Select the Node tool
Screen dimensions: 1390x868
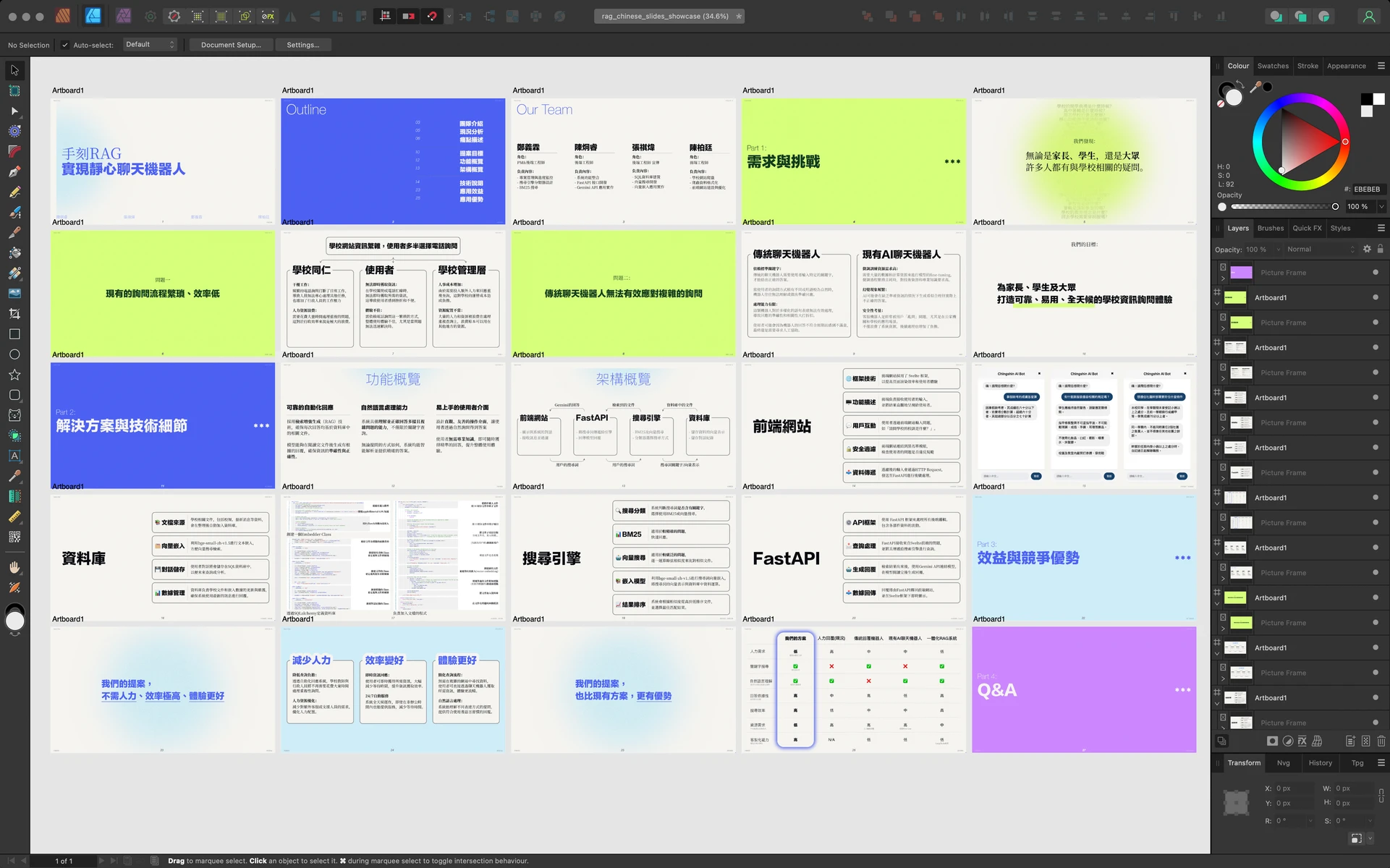click(14, 111)
